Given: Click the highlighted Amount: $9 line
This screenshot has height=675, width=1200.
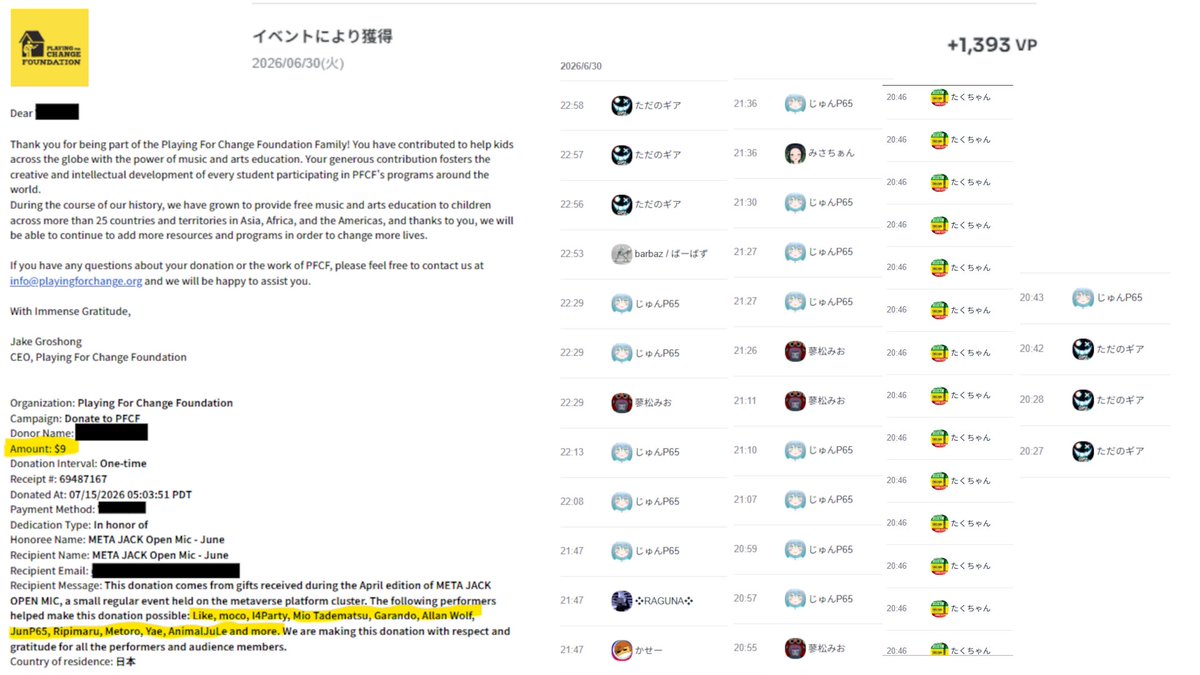Looking at the screenshot, I should pos(38,448).
